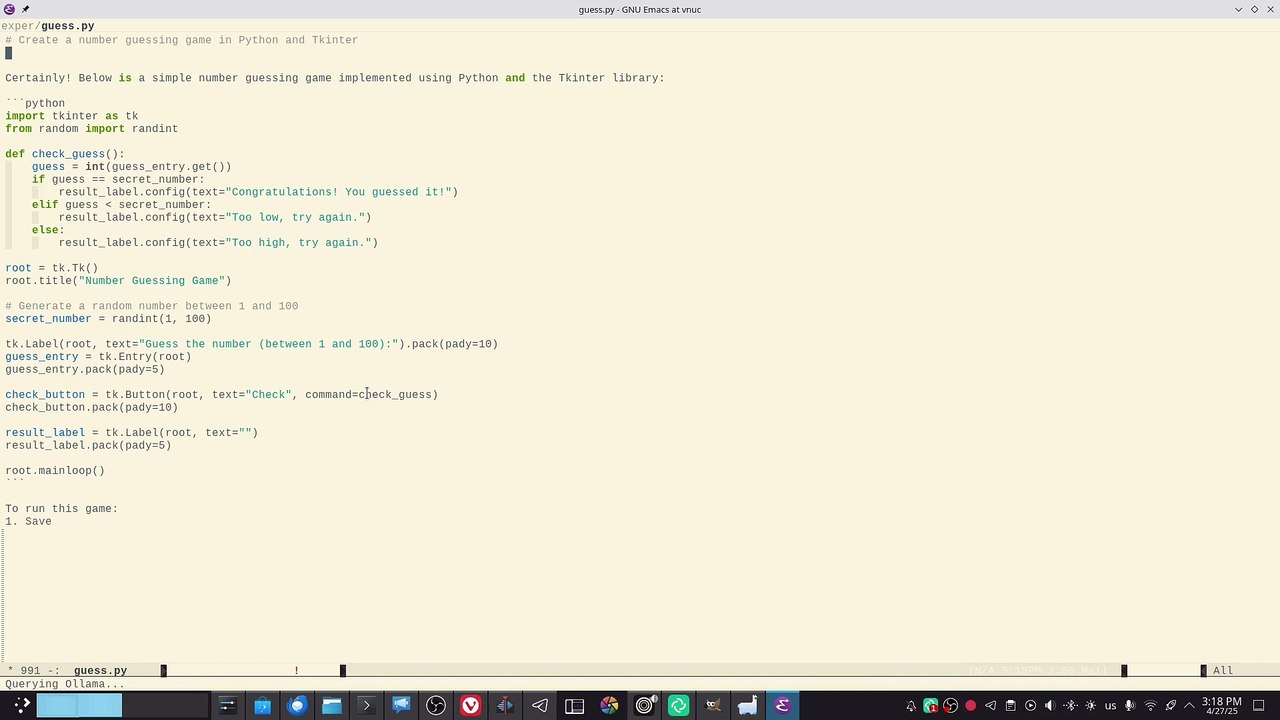
Task: Click the 'exper/guess.py' header line
Action: pyautogui.click(x=47, y=26)
